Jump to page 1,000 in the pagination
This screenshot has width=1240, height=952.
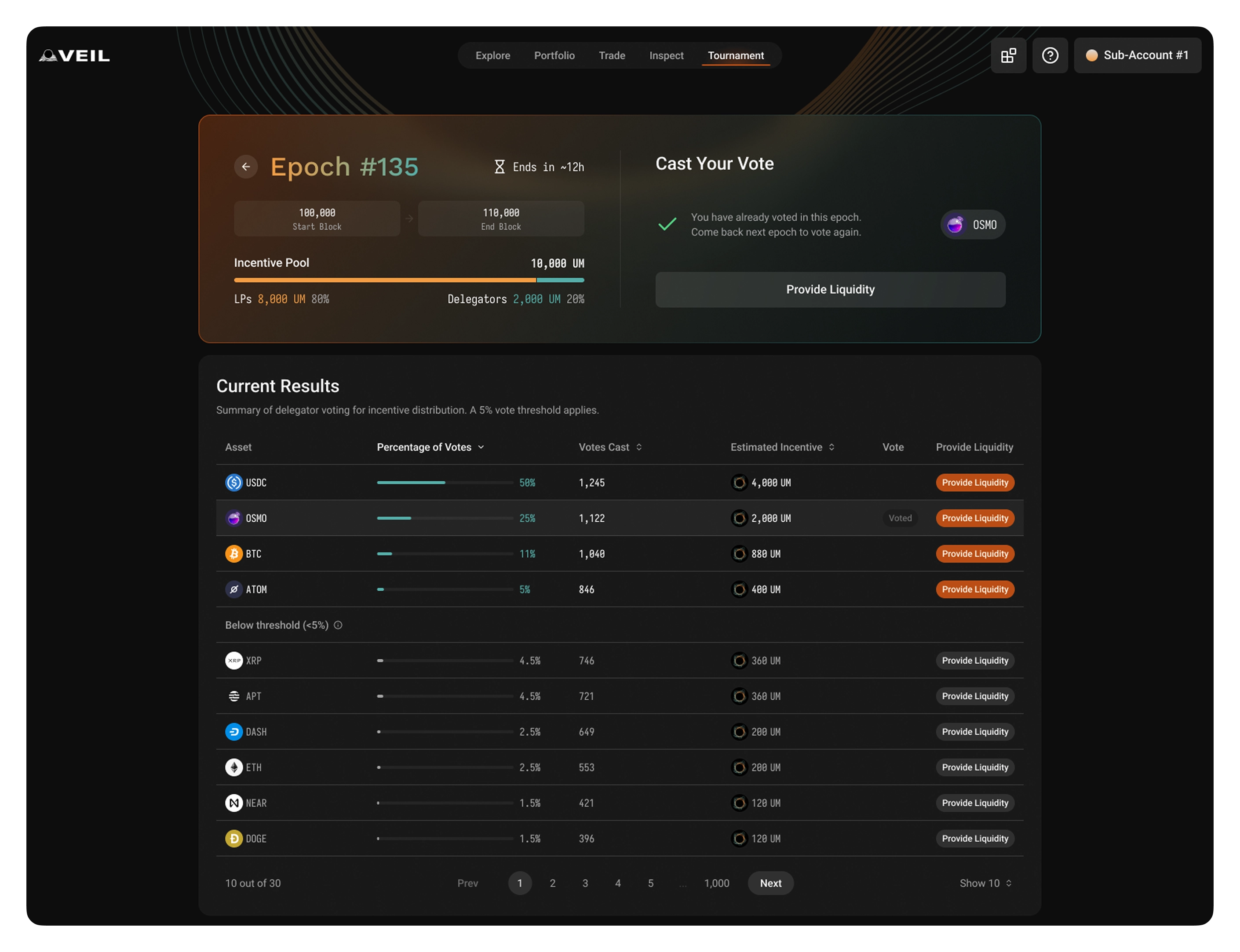[717, 883]
